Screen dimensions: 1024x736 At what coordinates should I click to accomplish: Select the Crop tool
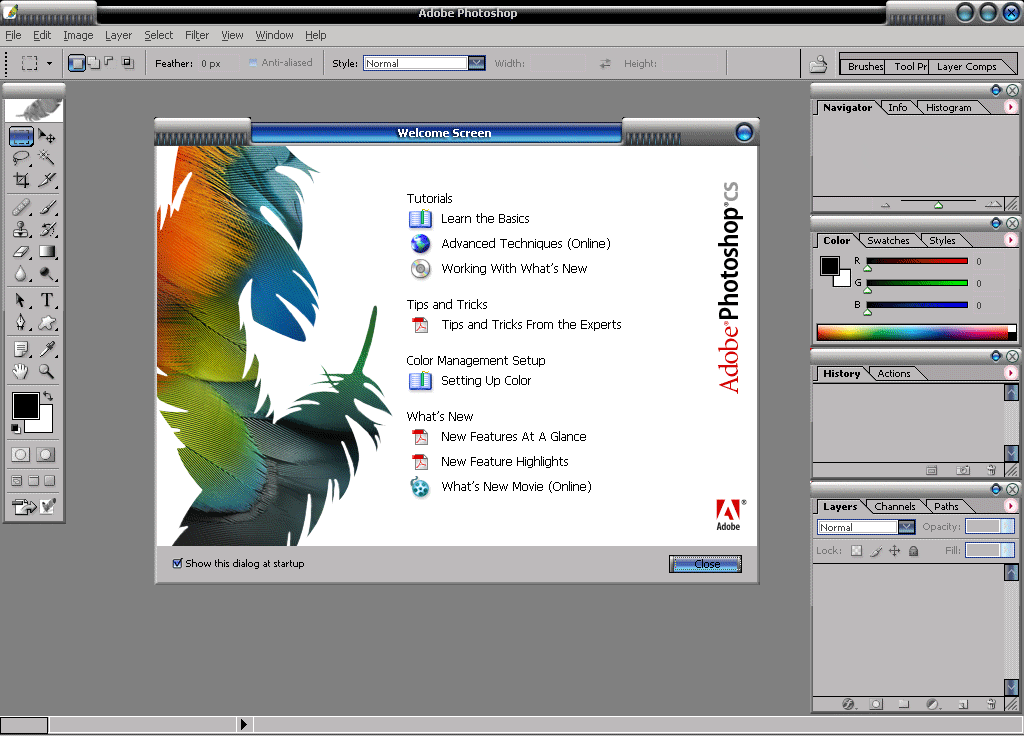pyautogui.click(x=21, y=180)
